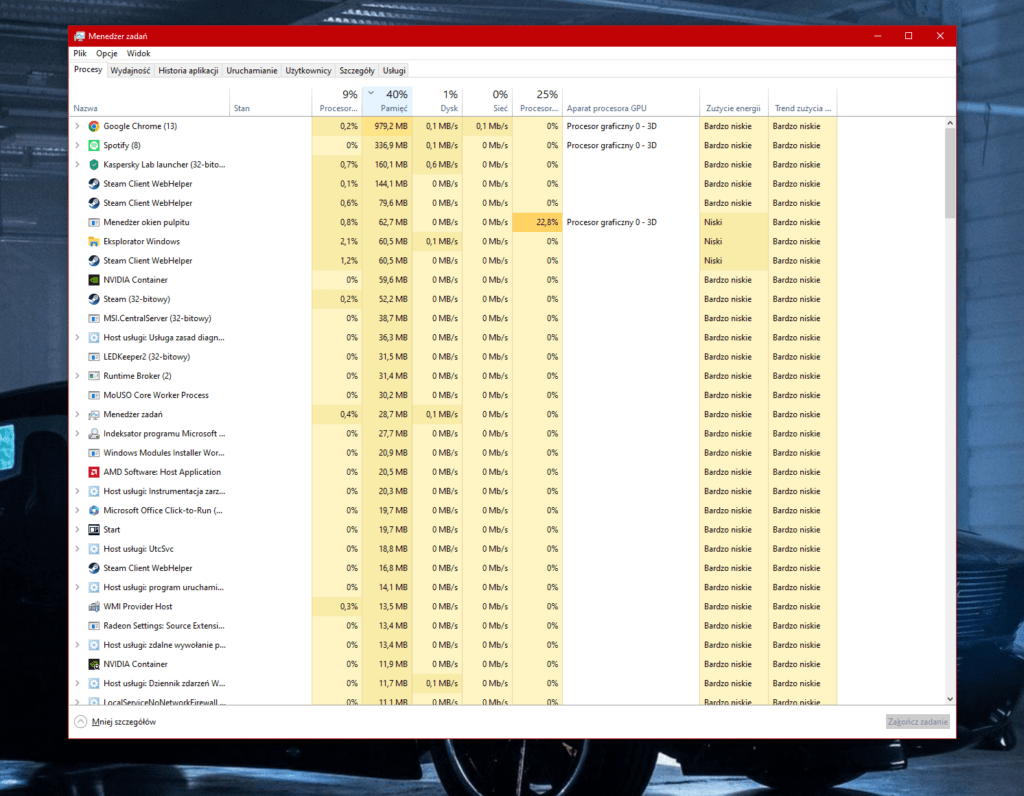Expand the Menedżer zadań process row
1024x796 pixels.
pyautogui.click(x=77, y=414)
